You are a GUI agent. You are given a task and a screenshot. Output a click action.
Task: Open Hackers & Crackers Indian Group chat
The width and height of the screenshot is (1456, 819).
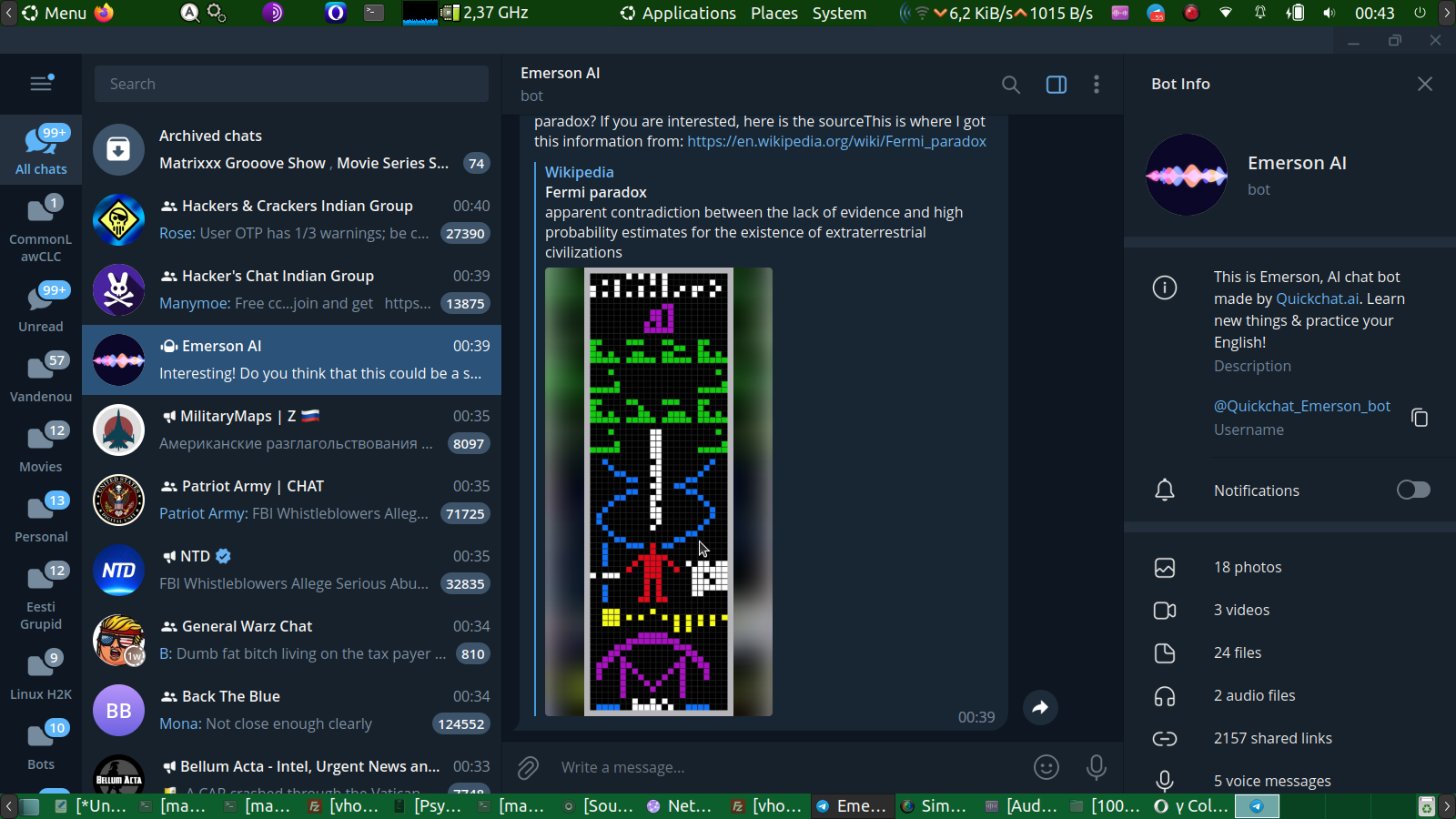291,219
